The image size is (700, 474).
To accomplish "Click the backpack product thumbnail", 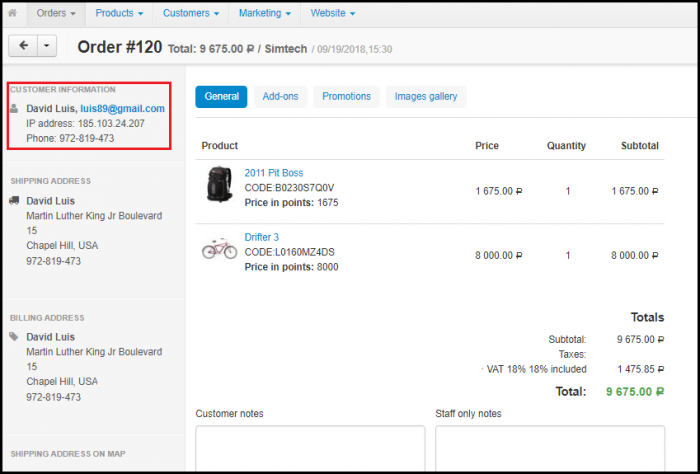I will (219, 184).
